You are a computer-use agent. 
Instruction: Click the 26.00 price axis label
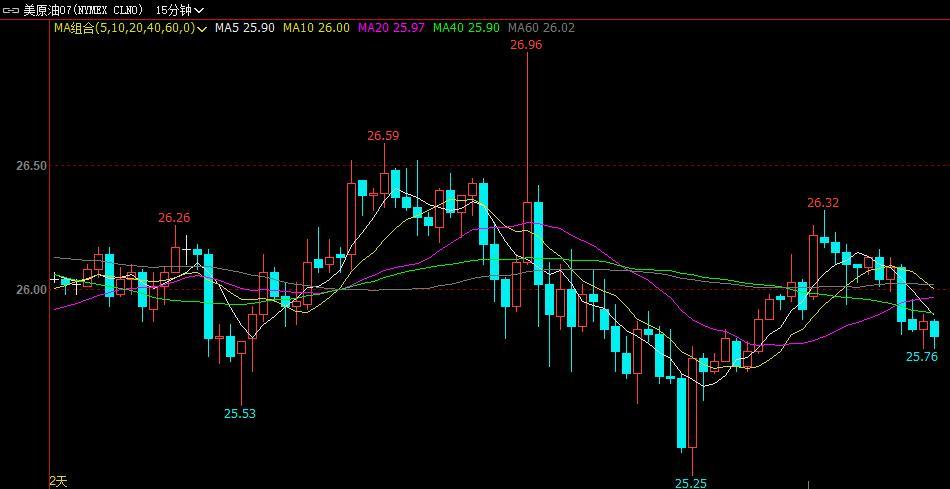tap(31, 290)
